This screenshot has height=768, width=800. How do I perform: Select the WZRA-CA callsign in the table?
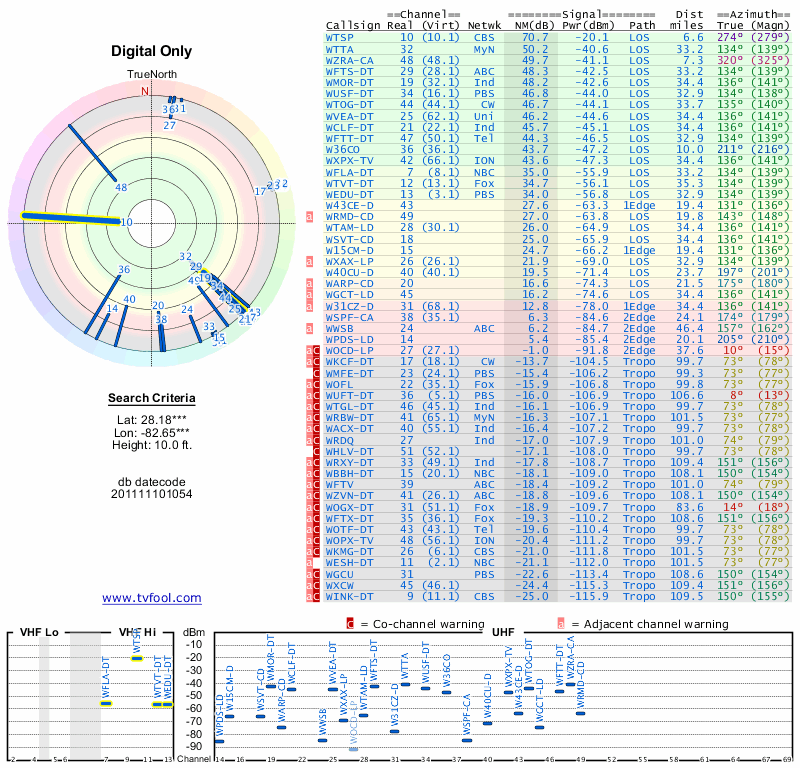[349, 60]
